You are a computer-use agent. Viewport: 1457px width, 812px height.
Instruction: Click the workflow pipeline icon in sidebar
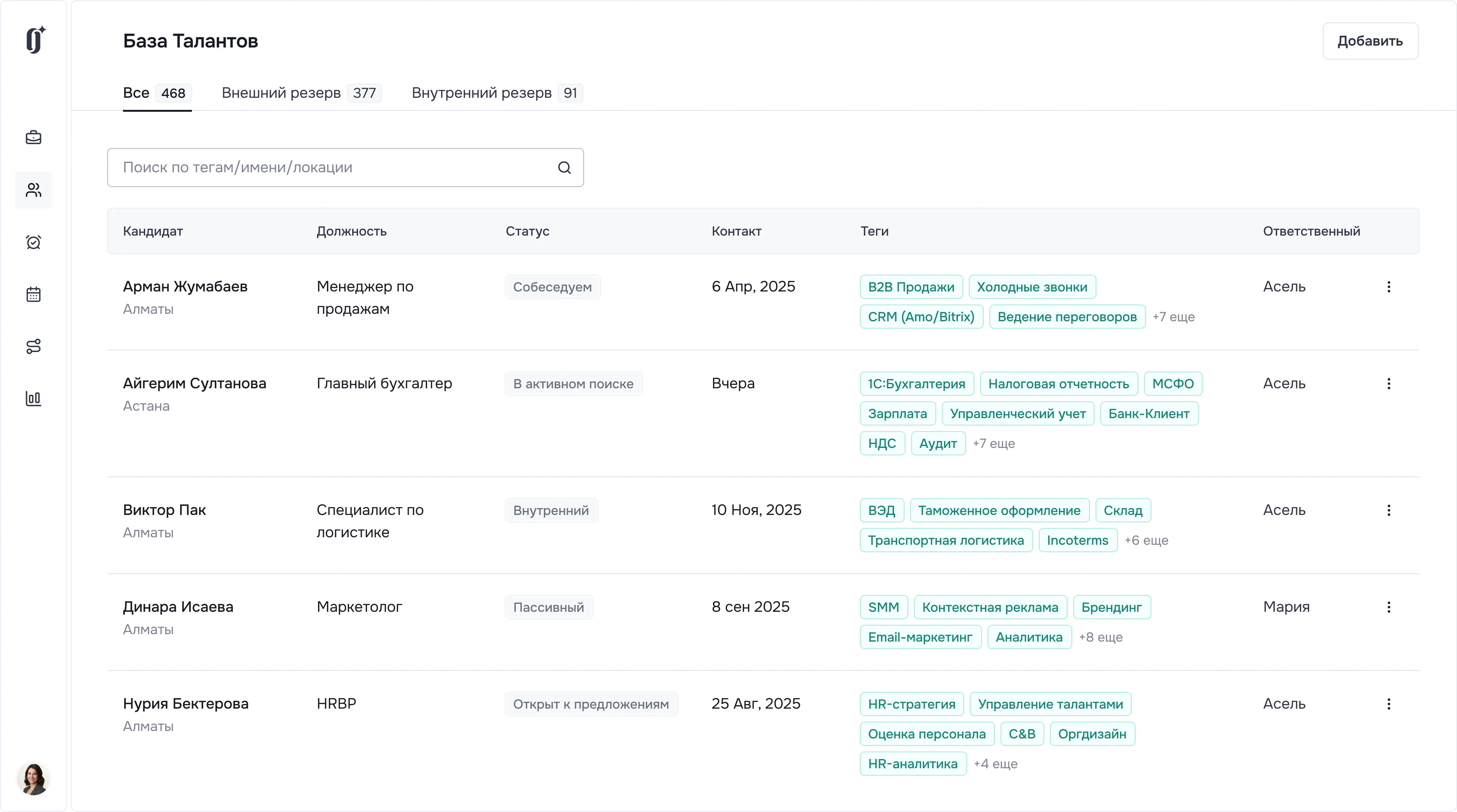33,346
